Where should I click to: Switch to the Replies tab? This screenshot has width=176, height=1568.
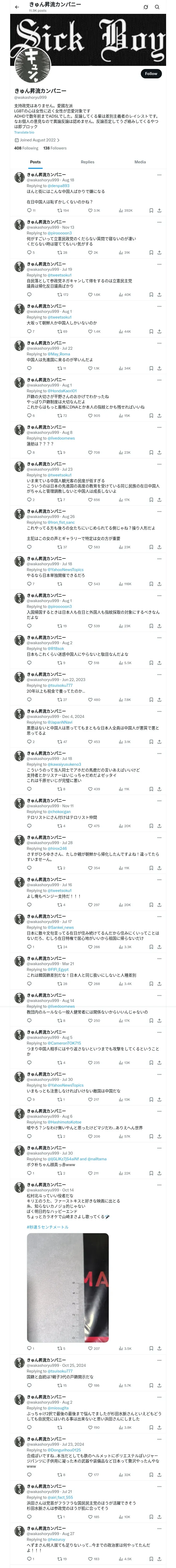click(x=87, y=162)
